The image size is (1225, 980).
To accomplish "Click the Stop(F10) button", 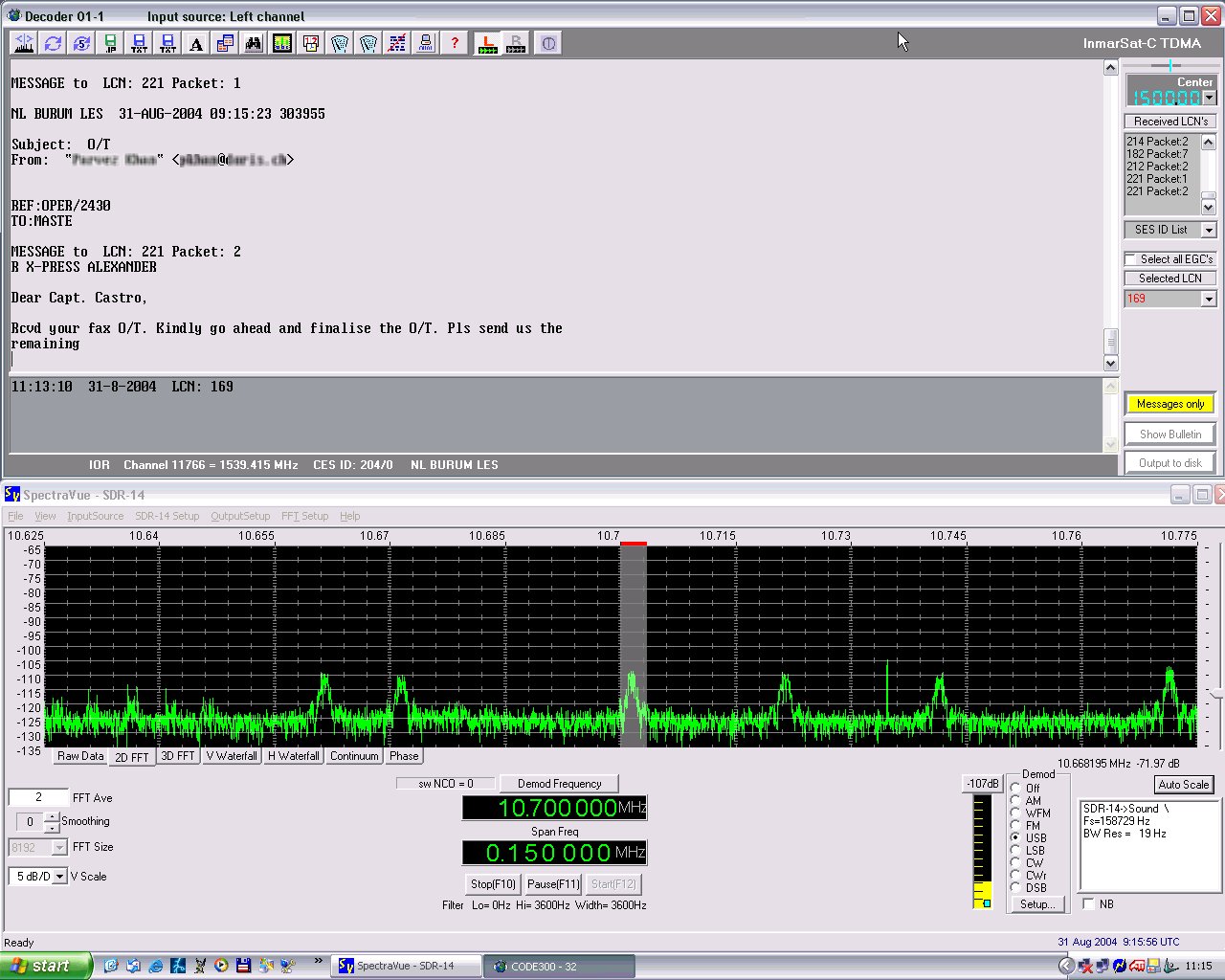I will tap(493, 883).
